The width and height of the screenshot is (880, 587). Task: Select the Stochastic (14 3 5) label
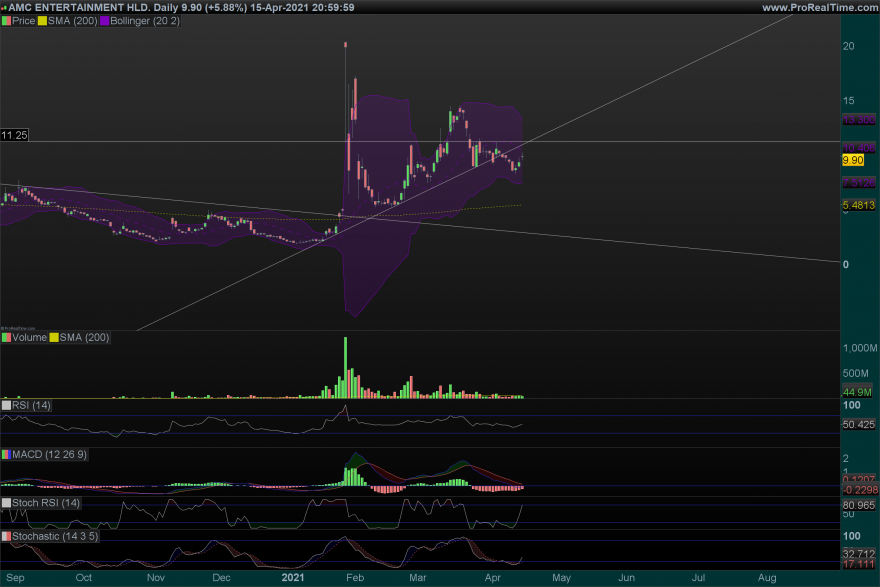57,537
